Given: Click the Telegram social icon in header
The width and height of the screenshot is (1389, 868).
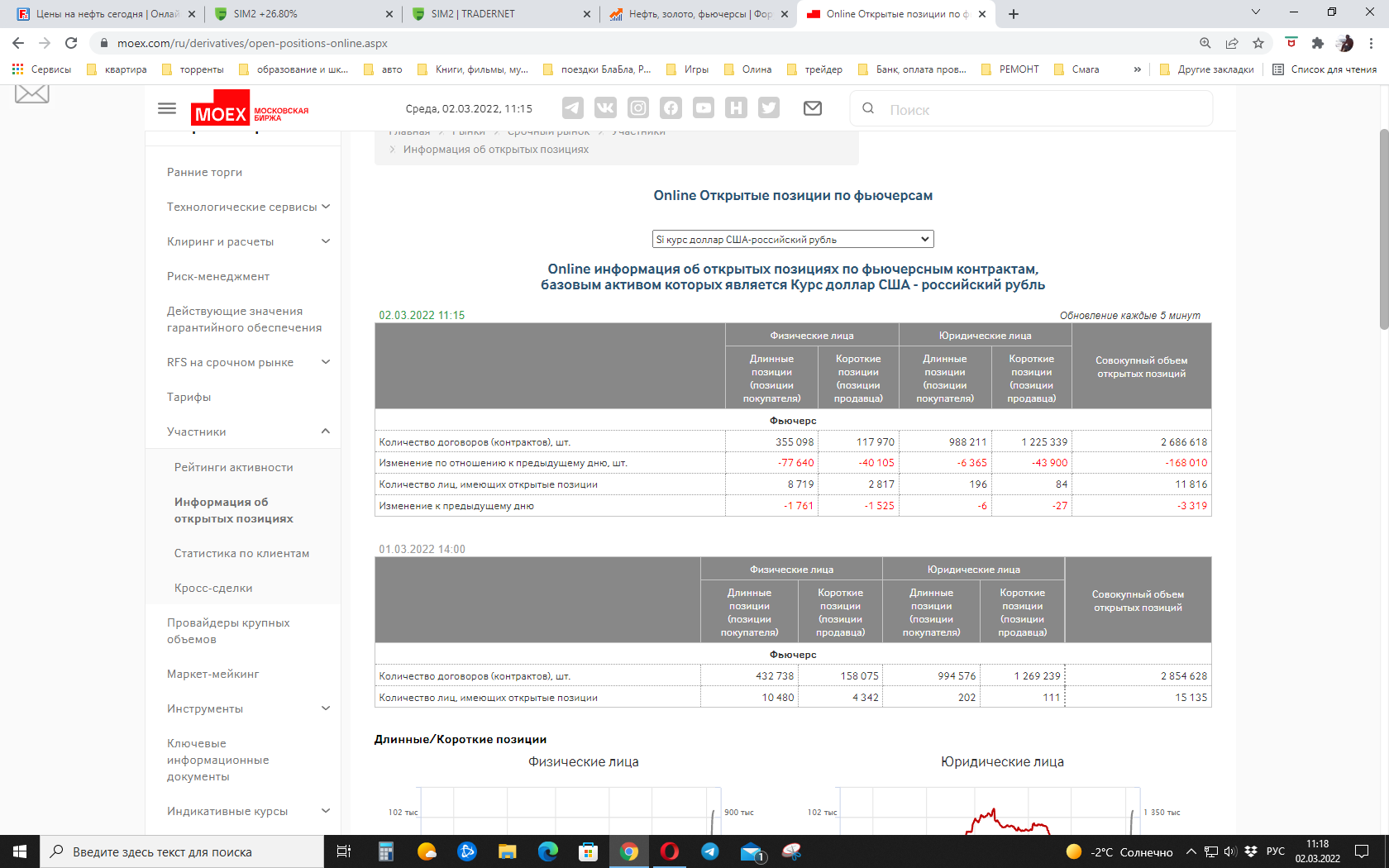Looking at the screenshot, I should (x=572, y=108).
